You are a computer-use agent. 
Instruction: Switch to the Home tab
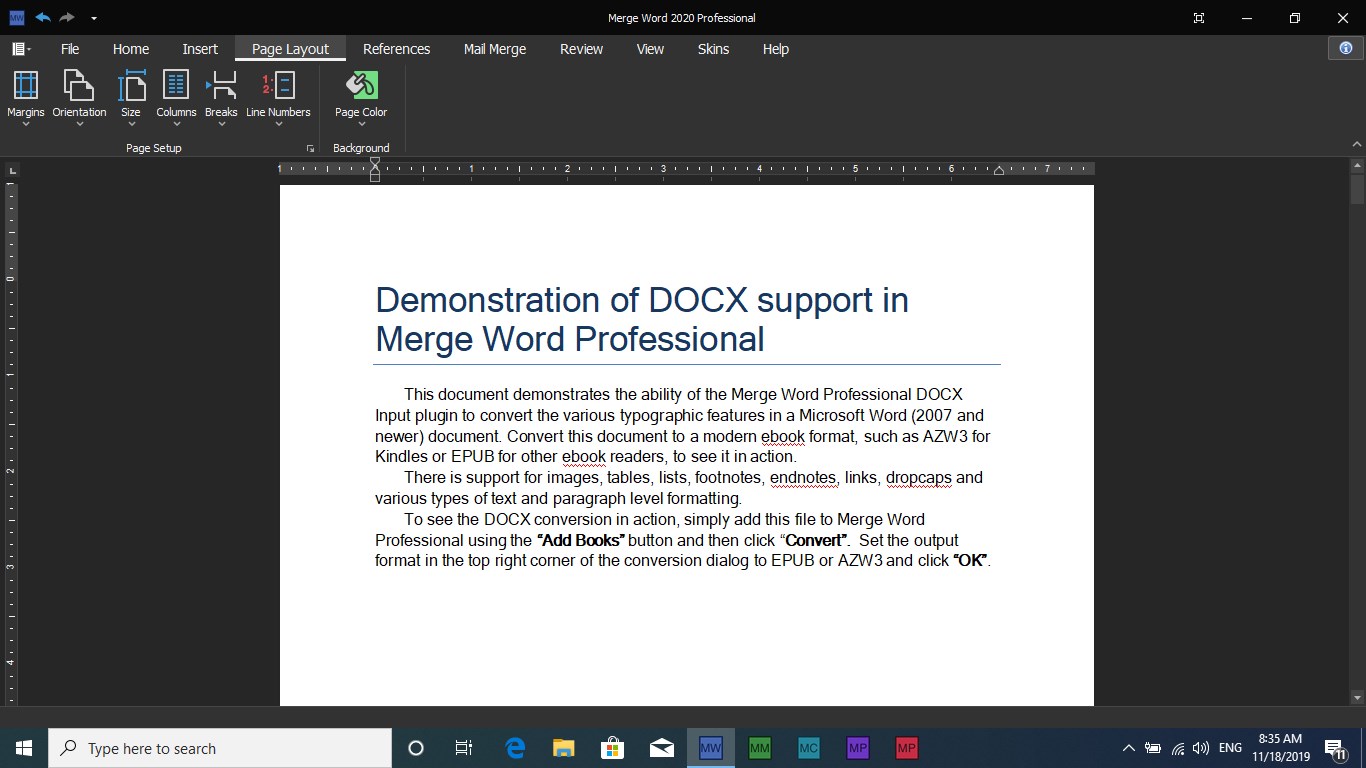pos(131,49)
